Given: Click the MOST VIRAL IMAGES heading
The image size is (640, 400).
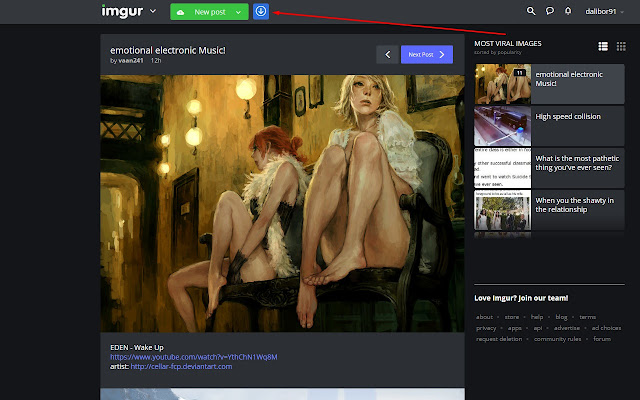Looking at the screenshot, I should pyautogui.click(x=508, y=43).
